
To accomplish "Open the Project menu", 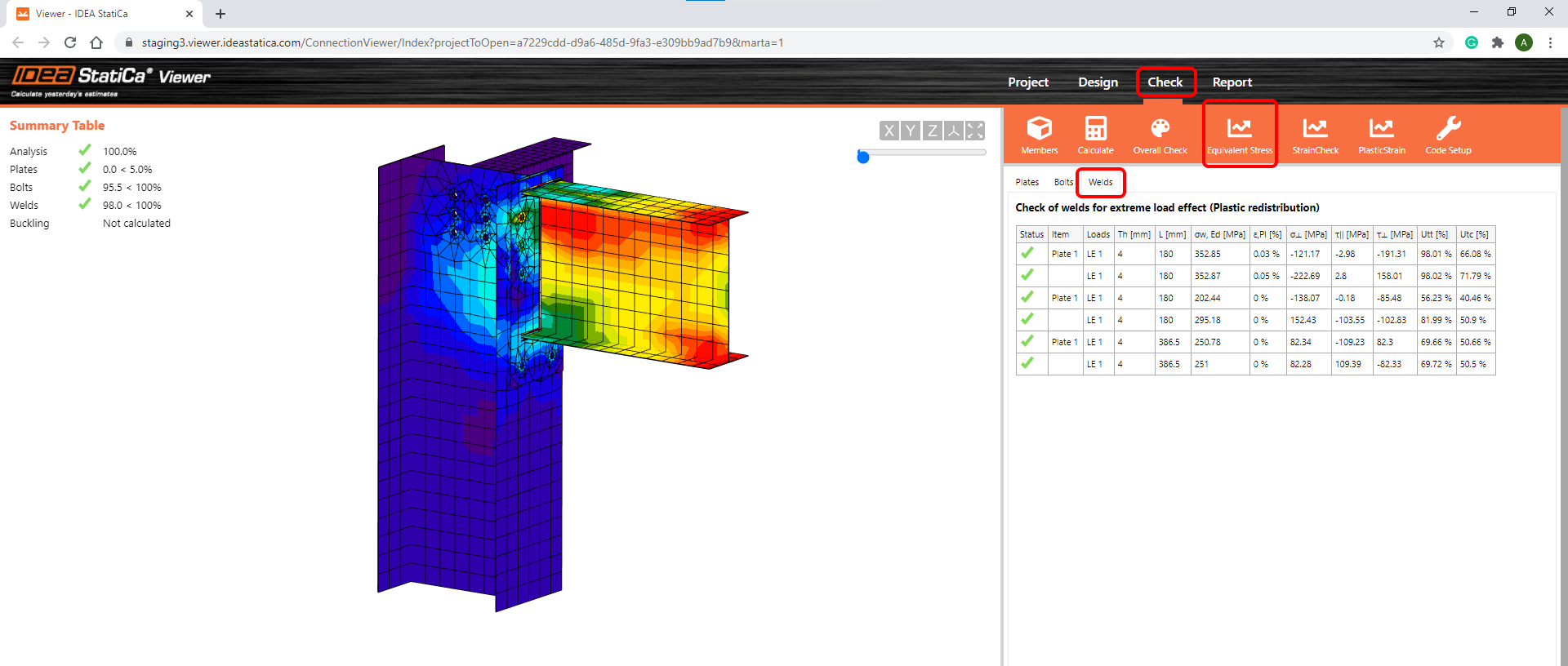I will [1027, 82].
